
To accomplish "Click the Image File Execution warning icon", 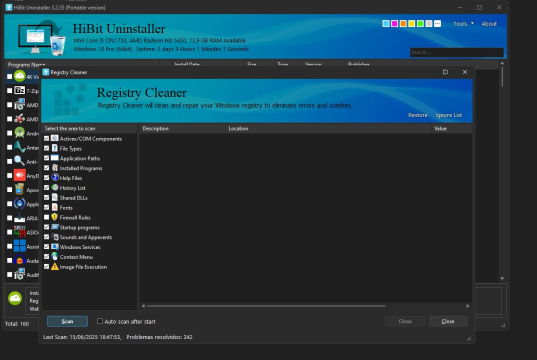I will coord(55,266).
